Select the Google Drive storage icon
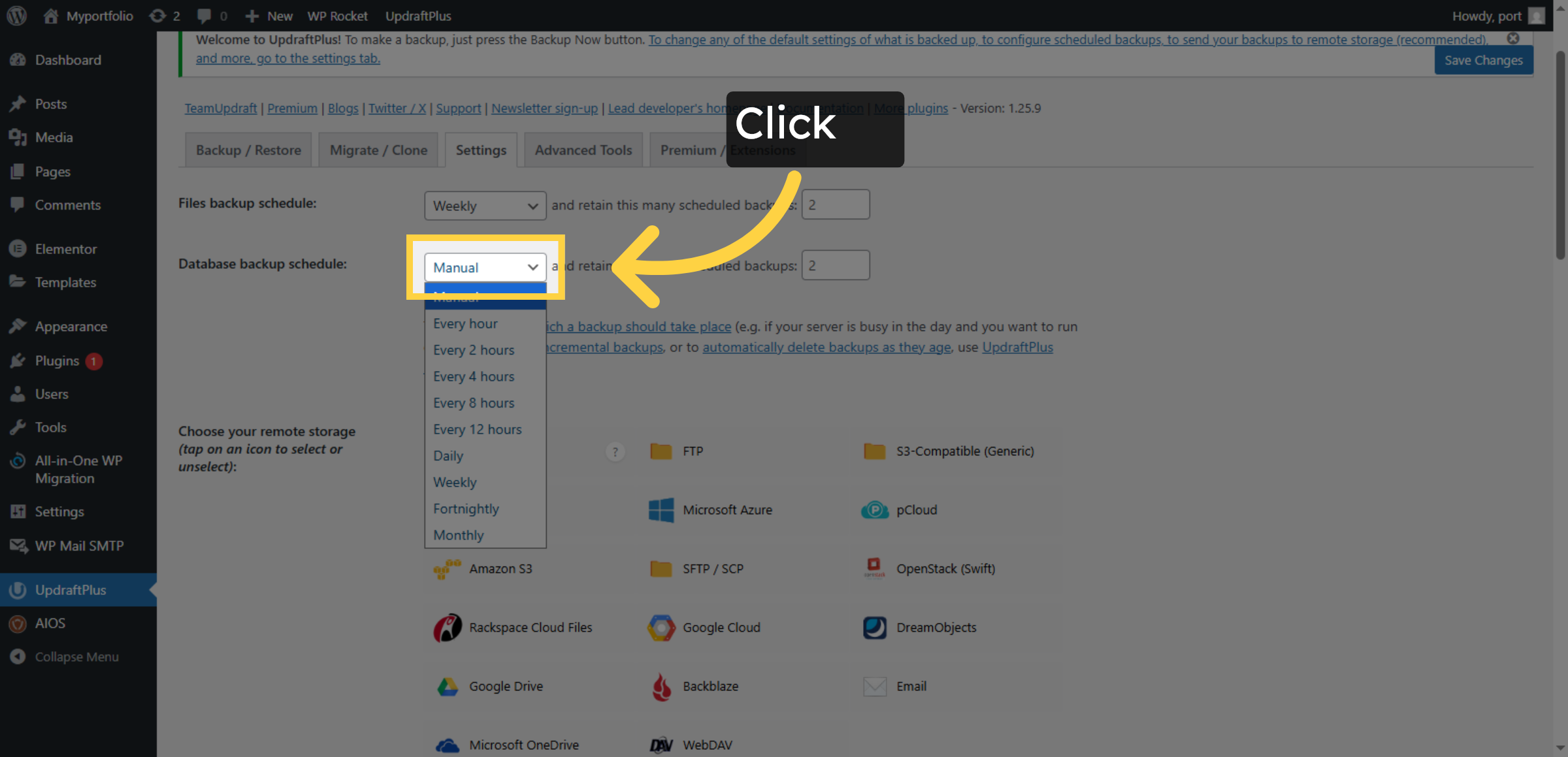 448,686
